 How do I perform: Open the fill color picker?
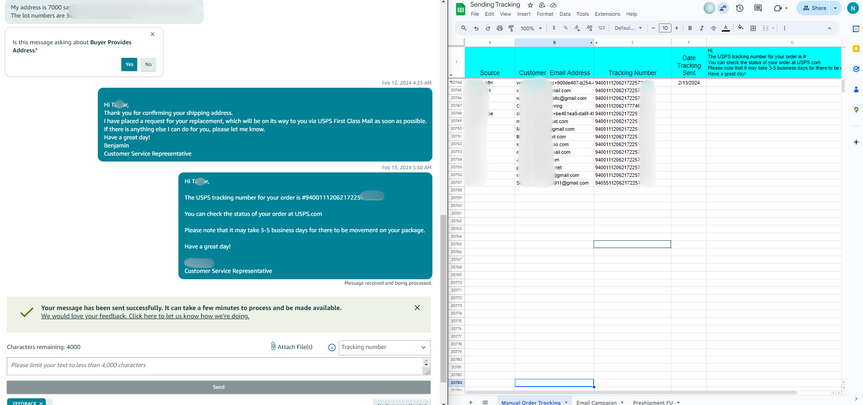(x=741, y=28)
